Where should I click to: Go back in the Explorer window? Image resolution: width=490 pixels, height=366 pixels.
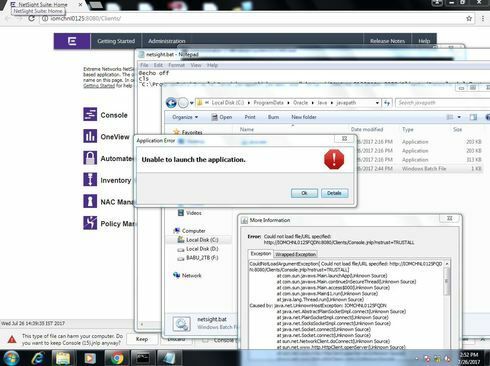(171, 103)
